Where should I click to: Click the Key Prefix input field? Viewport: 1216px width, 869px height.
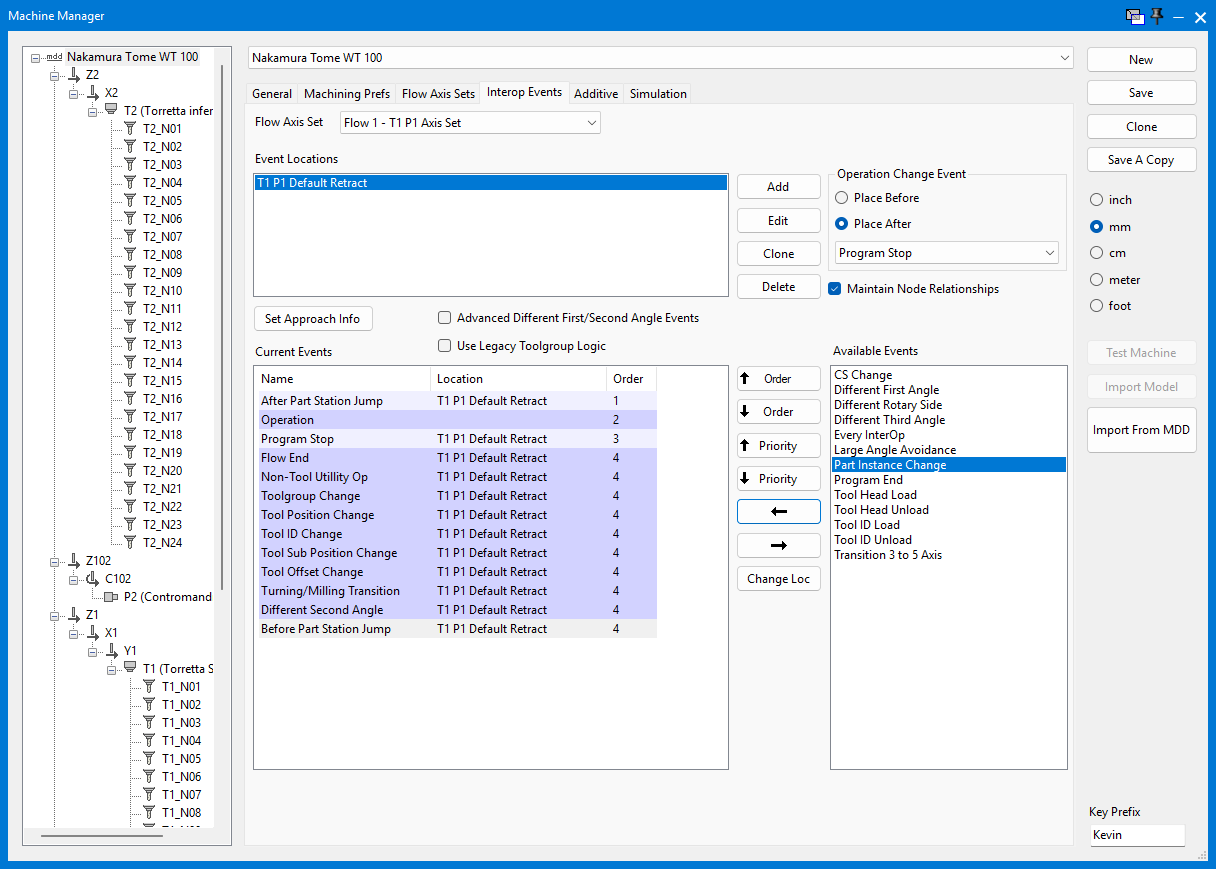(1137, 835)
